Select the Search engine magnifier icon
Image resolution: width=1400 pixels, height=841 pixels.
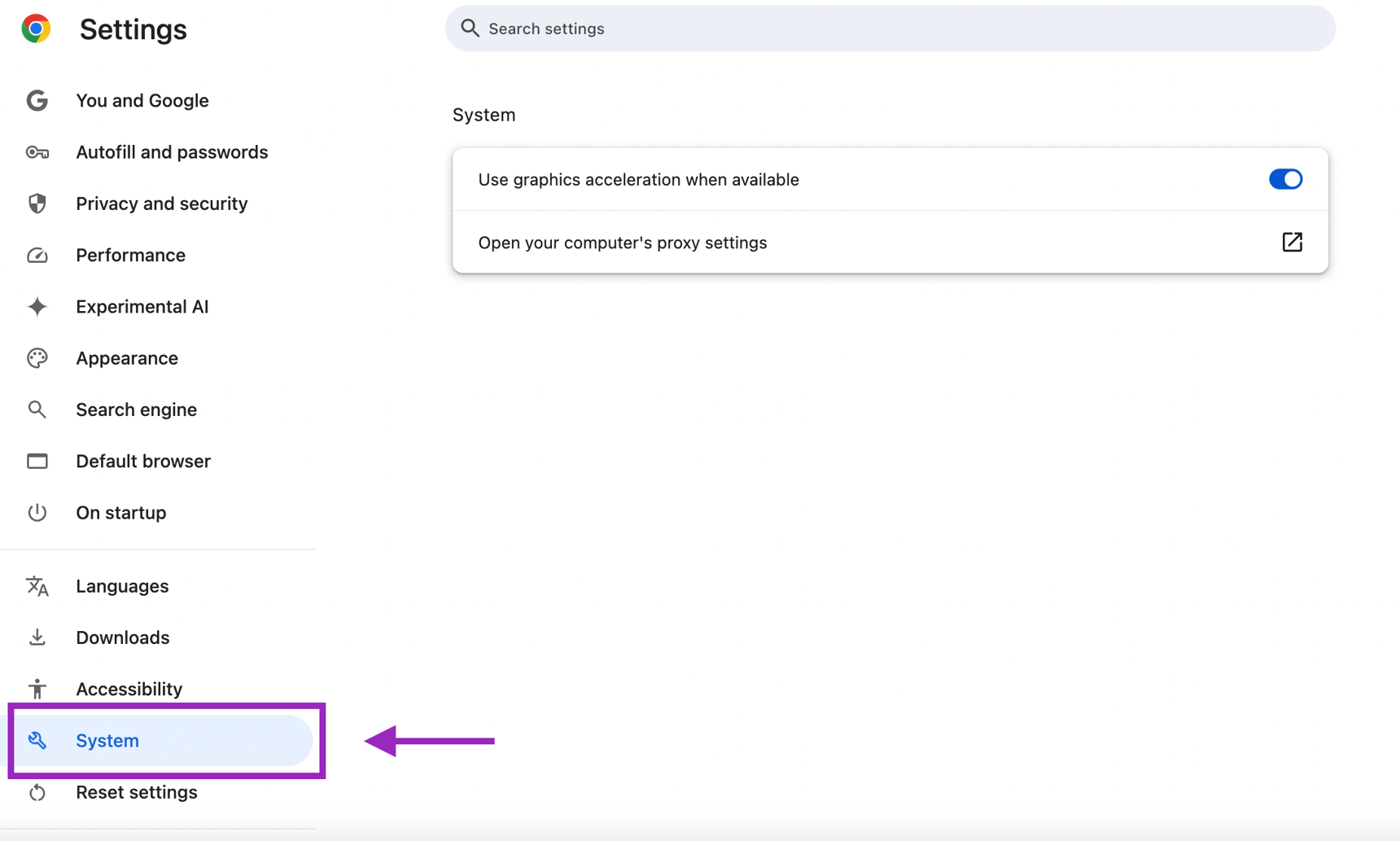pyautogui.click(x=37, y=410)
